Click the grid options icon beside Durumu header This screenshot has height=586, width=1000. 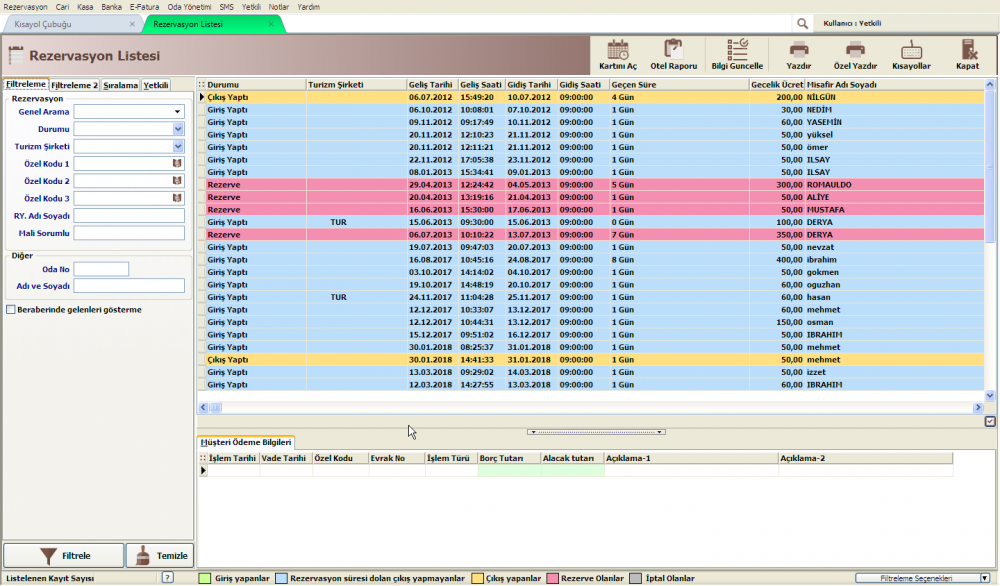click(x=202, y=84)
